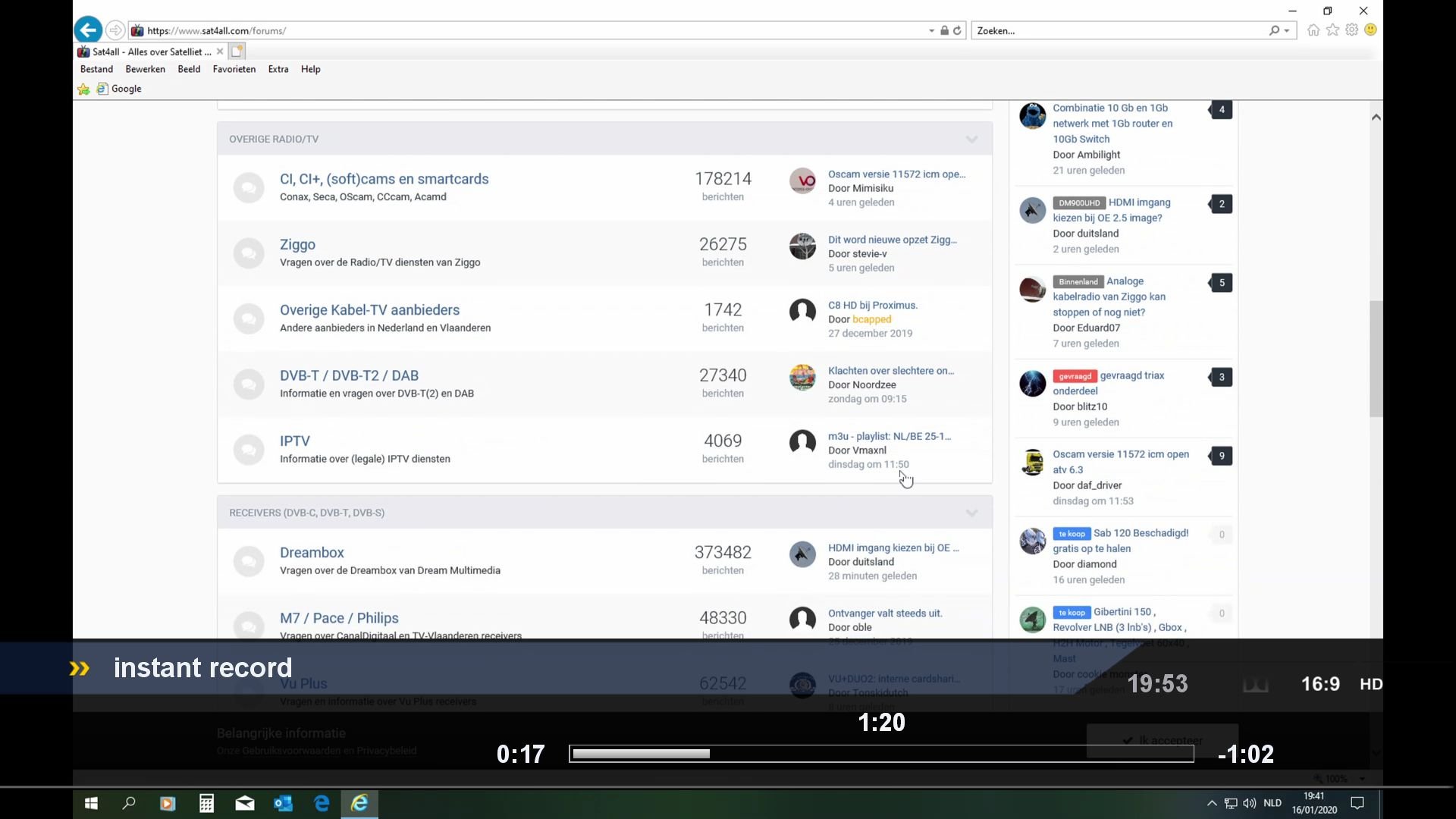Collapse the Receivers category section
Viewport: 1456px width, 819px height.
point(971,513)
